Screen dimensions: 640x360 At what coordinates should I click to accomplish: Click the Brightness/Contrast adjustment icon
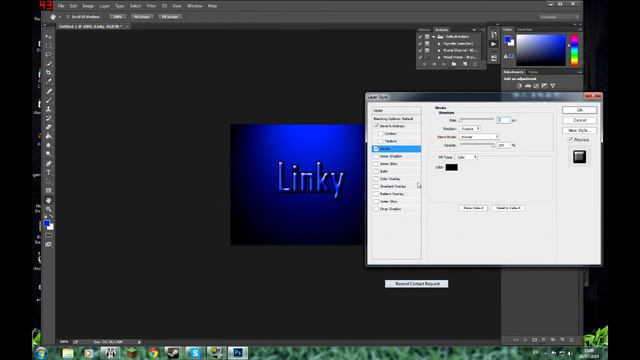coord(520,86)
